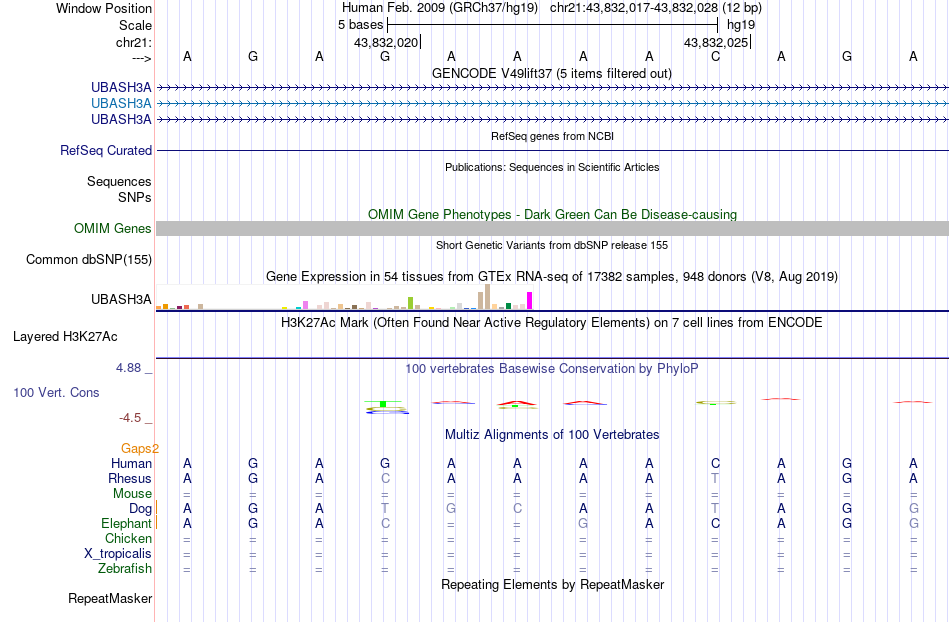Click the light blue UBASH3A transcript label
Image resolution: width=950 pixels, height=622 pixels.
click(x=121, y=104)
